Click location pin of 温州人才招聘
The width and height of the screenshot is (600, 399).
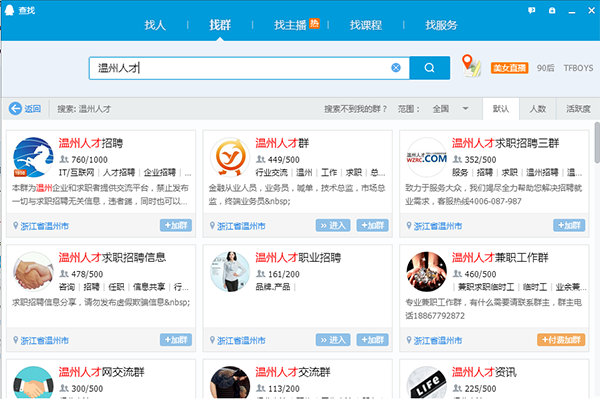point(16,225)
